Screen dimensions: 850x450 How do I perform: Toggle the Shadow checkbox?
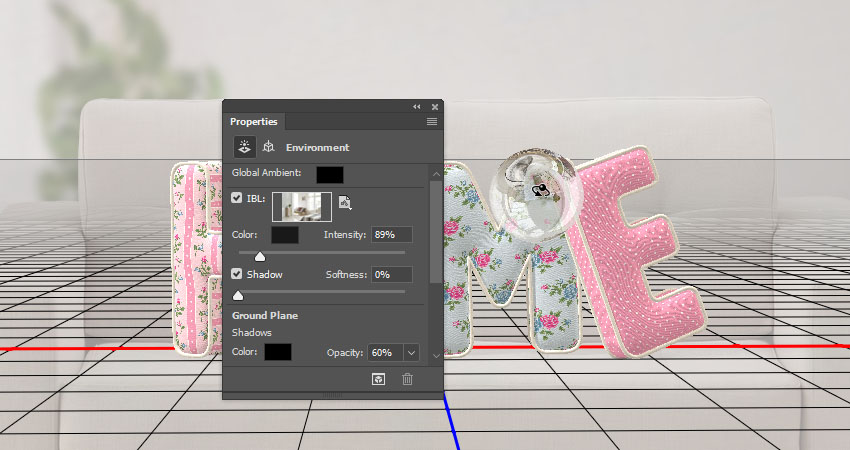pyautogui.click(x=236, y=274)
